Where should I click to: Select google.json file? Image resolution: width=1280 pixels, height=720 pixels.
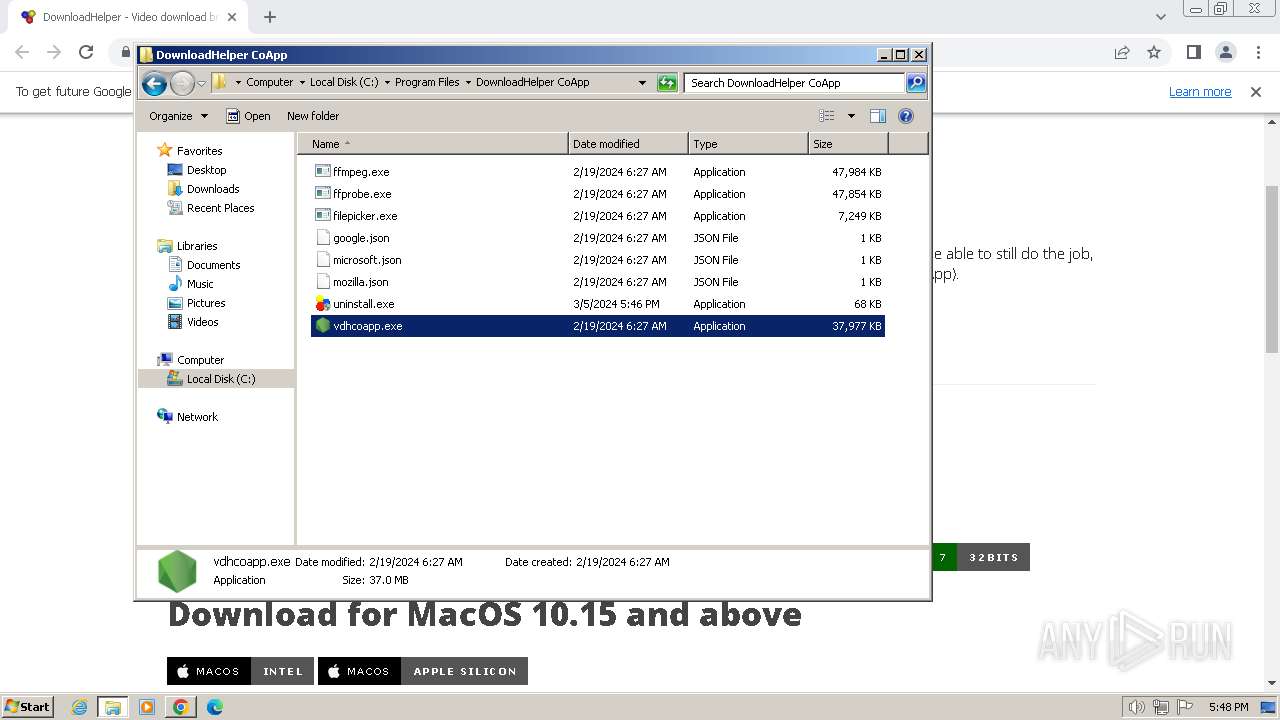[598, 238]
